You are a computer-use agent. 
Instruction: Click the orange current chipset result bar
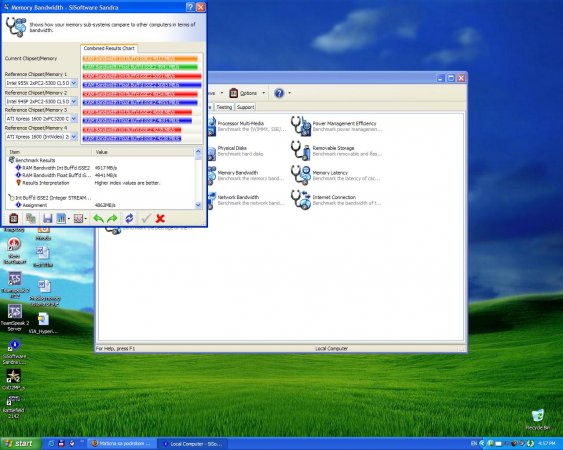(140, 59)
